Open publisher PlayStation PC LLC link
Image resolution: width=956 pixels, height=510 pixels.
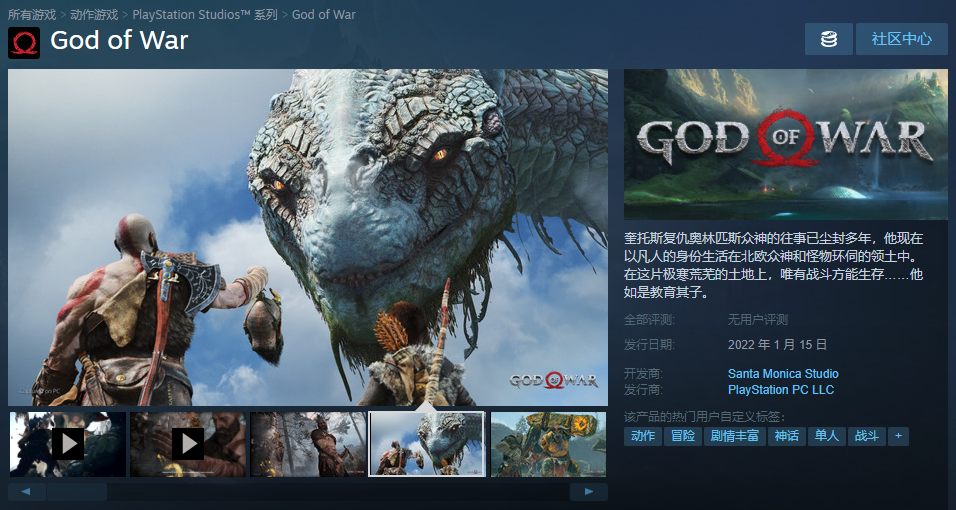coord(780,390)
